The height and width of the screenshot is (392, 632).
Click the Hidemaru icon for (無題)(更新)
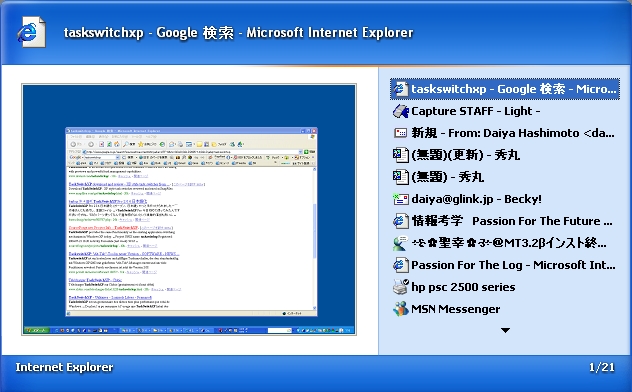coord(400,155)
